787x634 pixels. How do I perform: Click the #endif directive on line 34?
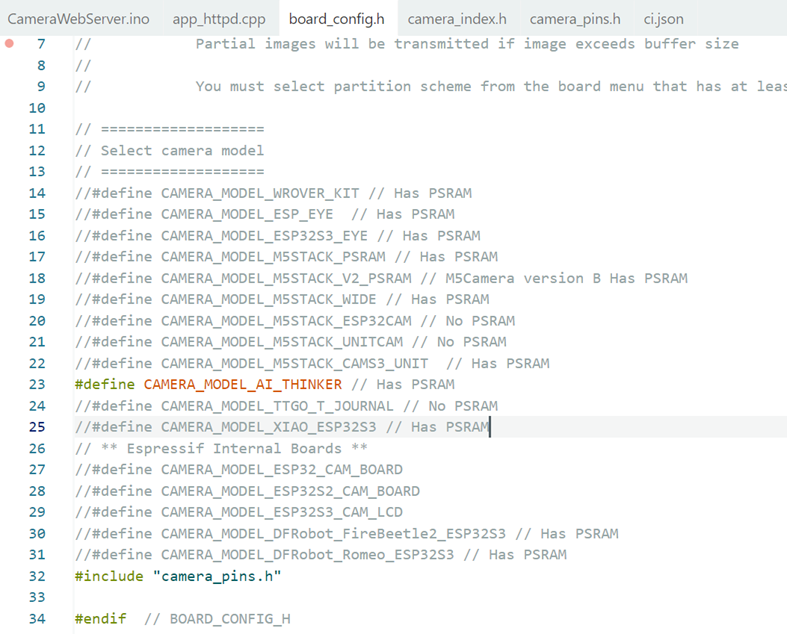click(x=100, y=619)
